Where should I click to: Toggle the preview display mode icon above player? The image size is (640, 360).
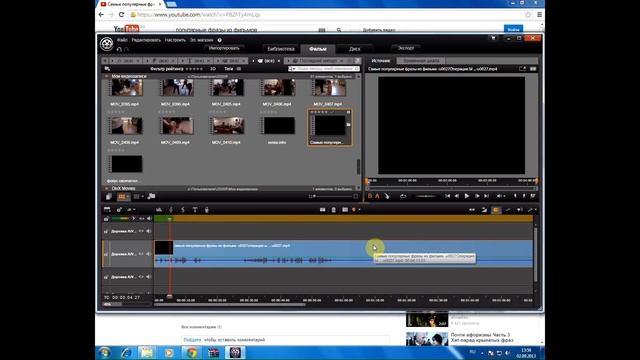click(533, 69)
